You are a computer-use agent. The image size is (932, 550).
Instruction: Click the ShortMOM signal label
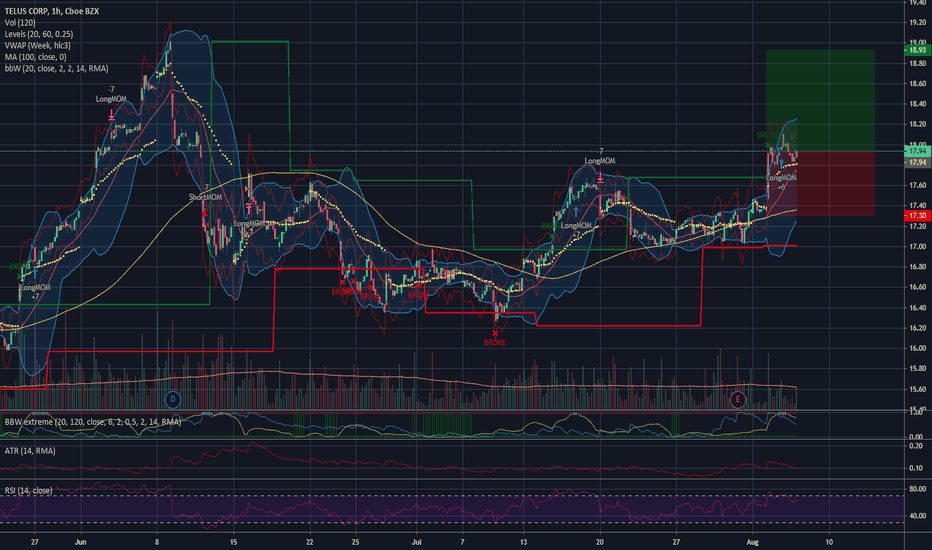[x=206, y=197]
